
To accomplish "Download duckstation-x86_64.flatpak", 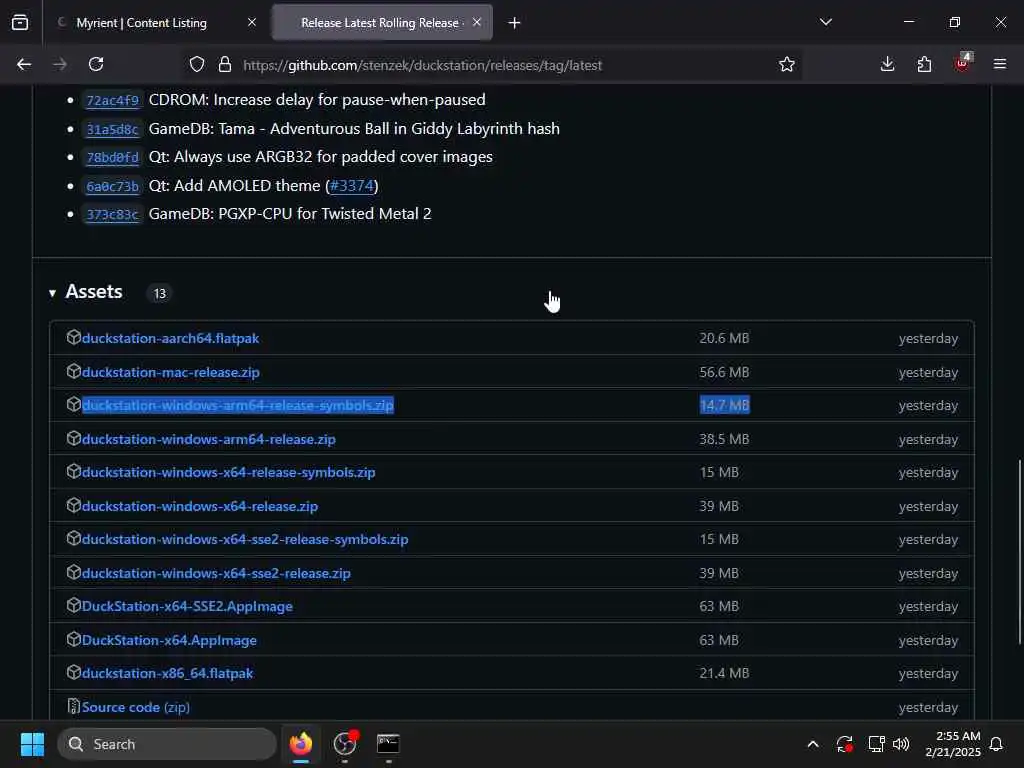I will [167, 673].
